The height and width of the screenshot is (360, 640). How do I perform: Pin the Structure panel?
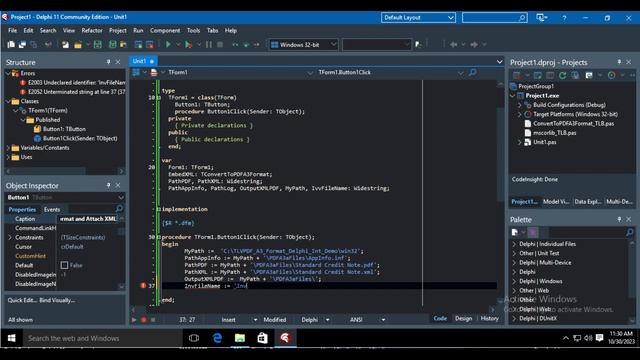click(x=108, y=62)
